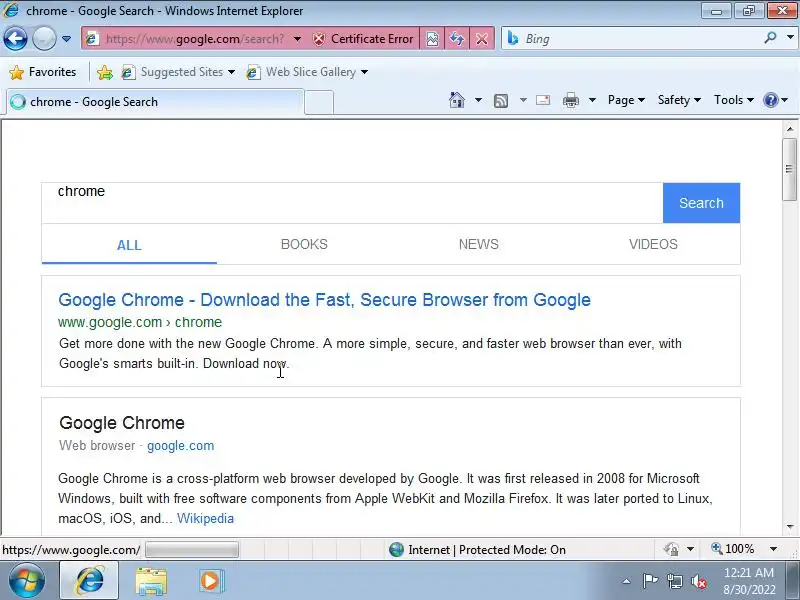Image resolution: width=800 pixels, height=600 pixels.
Task: Expand the address bar autocomplete arrow
Action: pyautogui.click(x=297, y=39)
